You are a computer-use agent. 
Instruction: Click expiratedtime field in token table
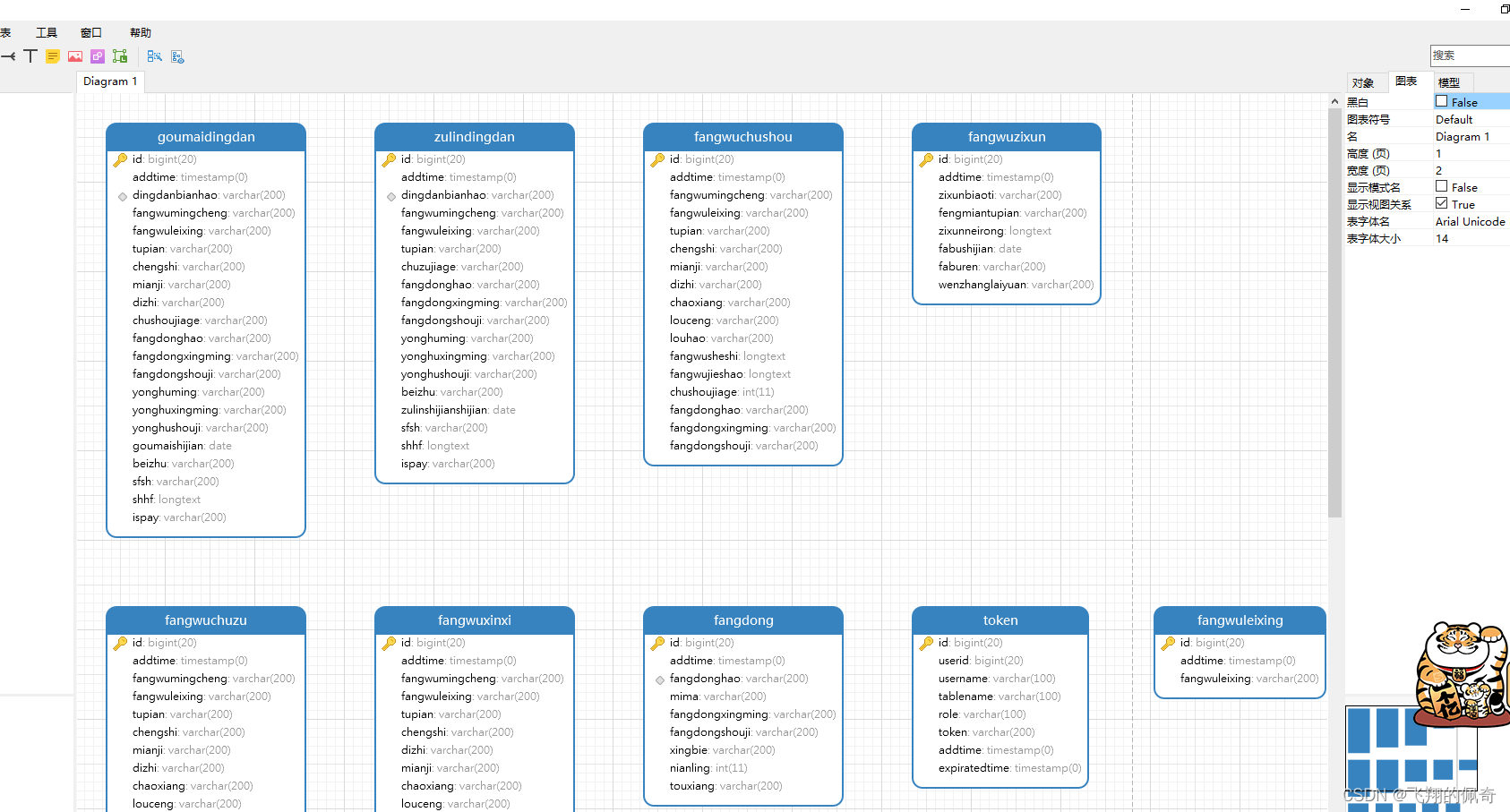click(x=1009, y=768)
